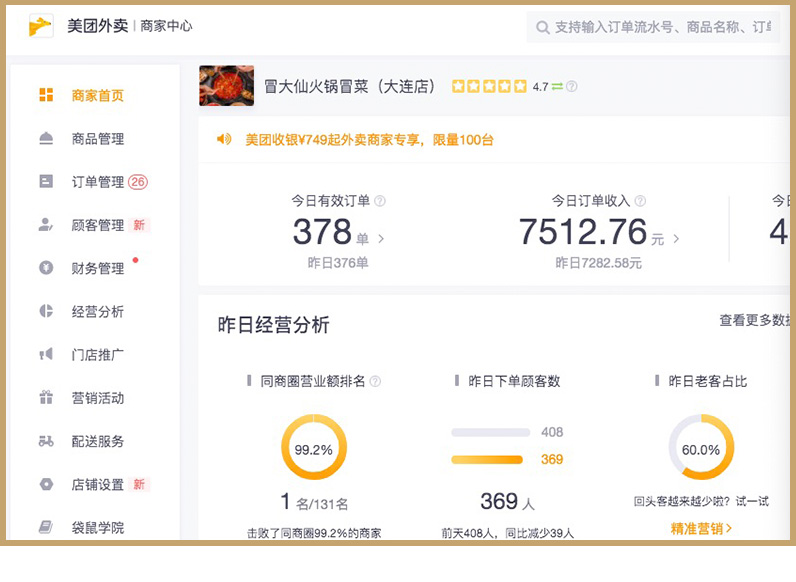This screenshot has height=582, width=796.
Task: Click the 60.0% returning customer donut chart
Action: (x=701, y=447)
